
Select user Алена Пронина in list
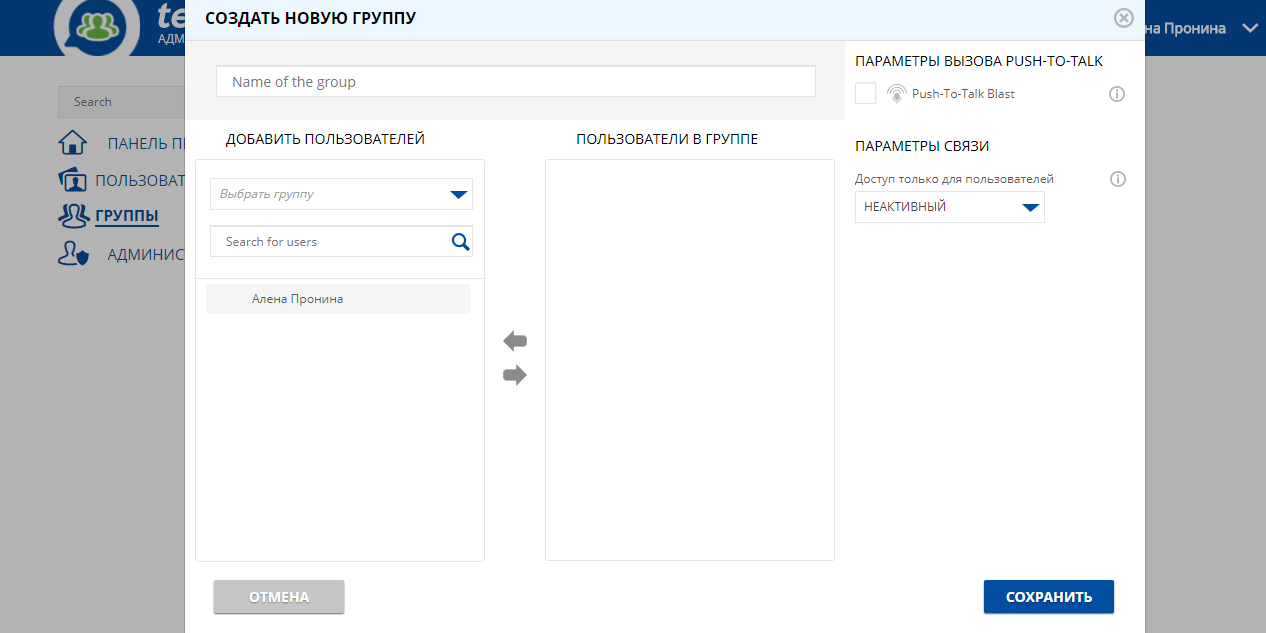pos(338,299)
